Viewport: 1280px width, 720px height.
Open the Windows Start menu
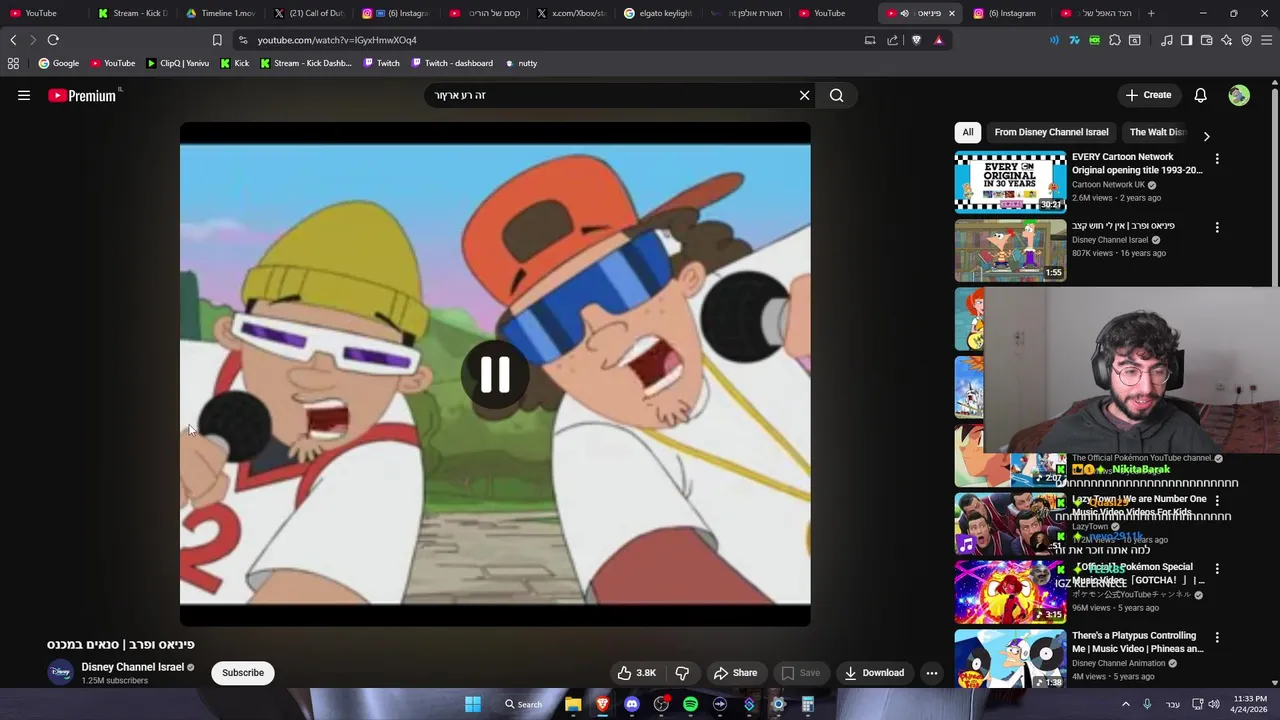pyautogui.click(x=472, y=704)
